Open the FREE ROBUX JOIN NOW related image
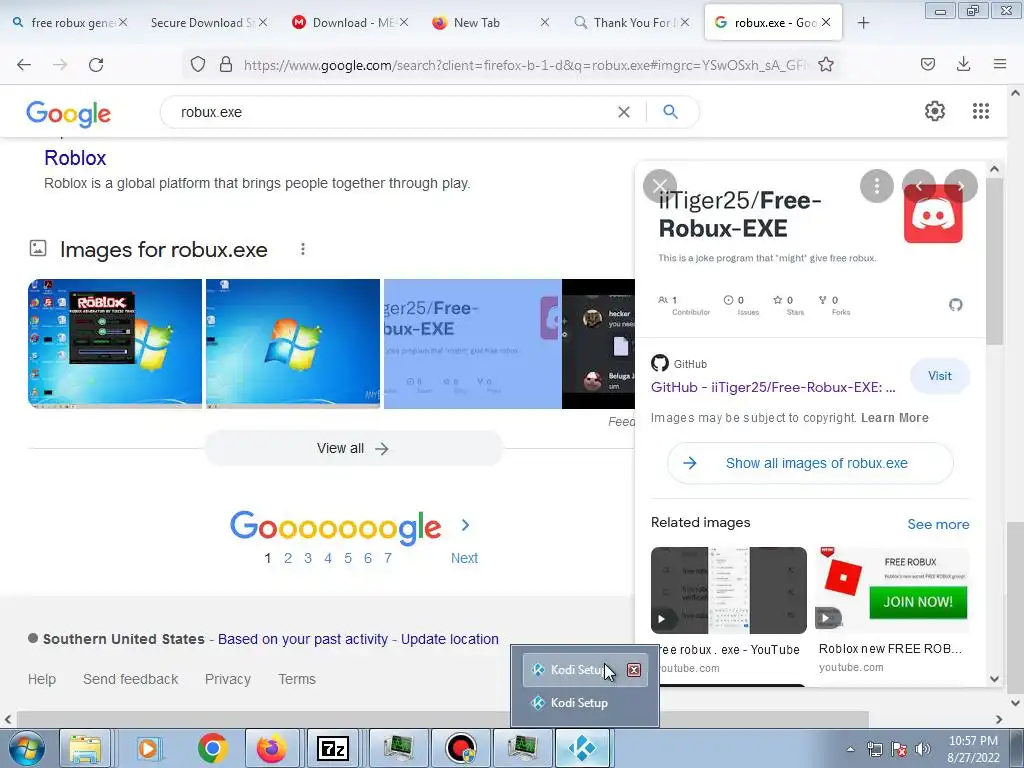 [x=893, y=590]
